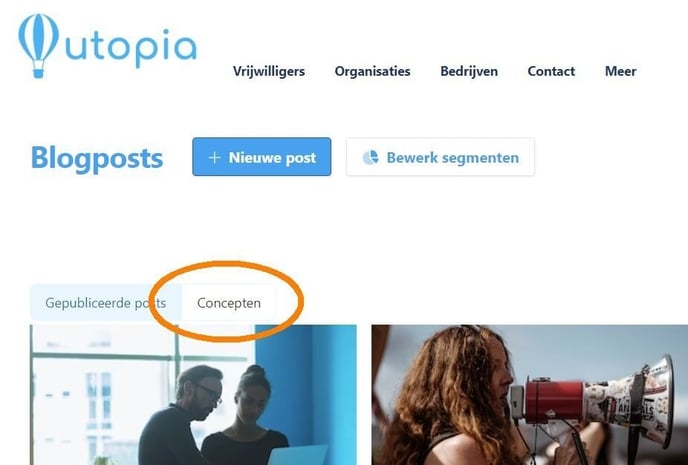Viewport: 688px width, 465px height.
Task: Open the Vrijwilligers menu item
Action: click(x=269, y=72)
